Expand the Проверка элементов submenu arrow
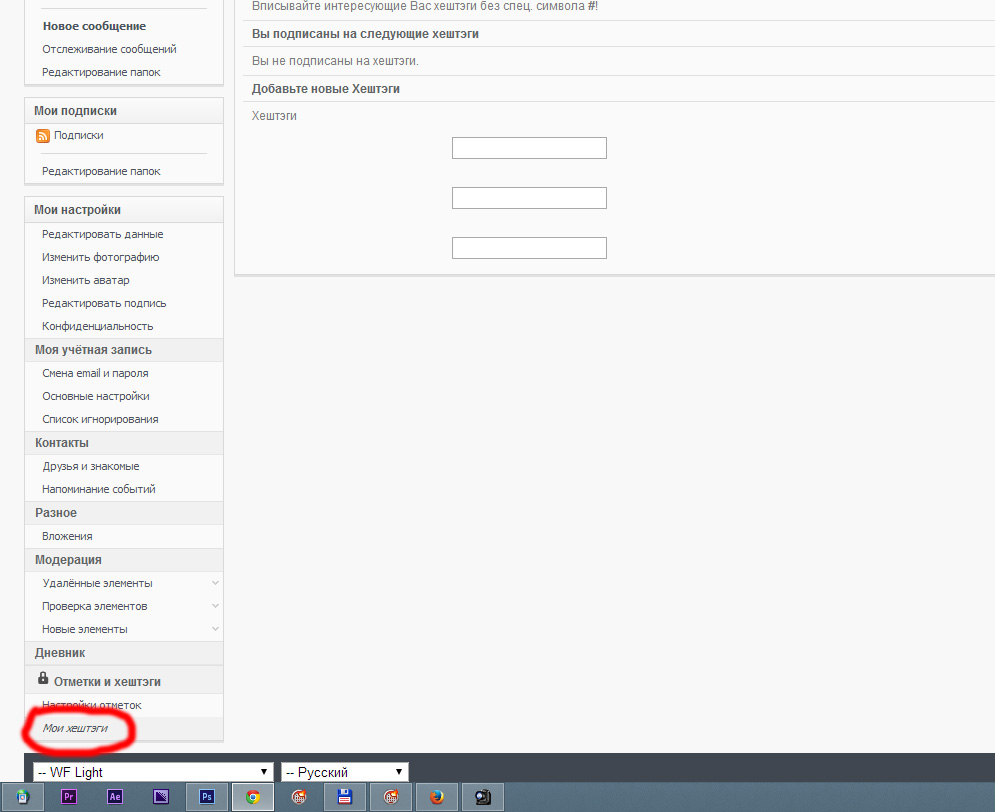This screenshot has width=995, height=812. pyautogui.click(x=215, y=606)
